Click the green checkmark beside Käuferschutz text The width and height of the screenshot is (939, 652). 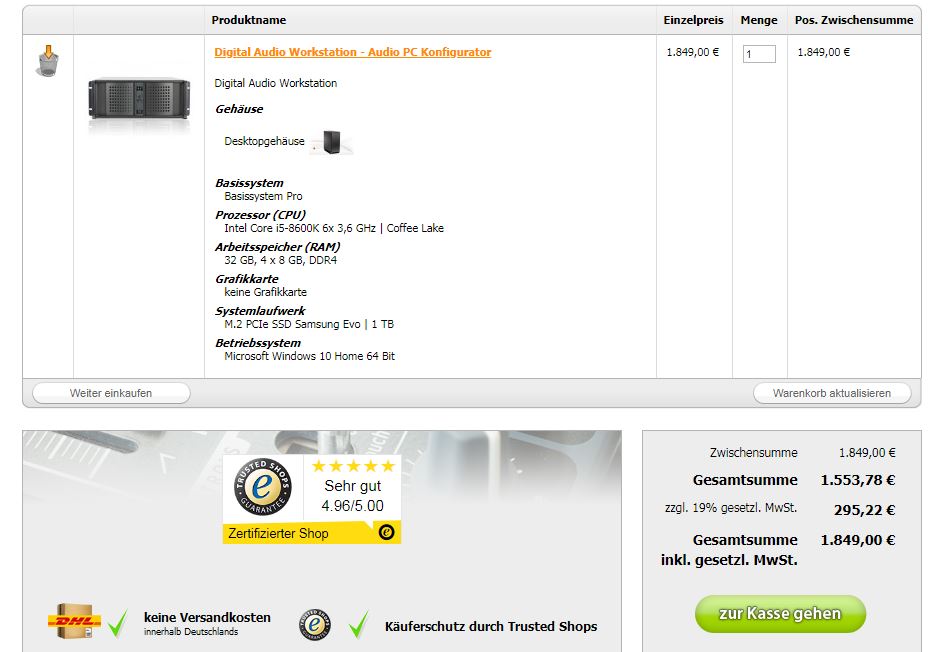click(358, 624)
